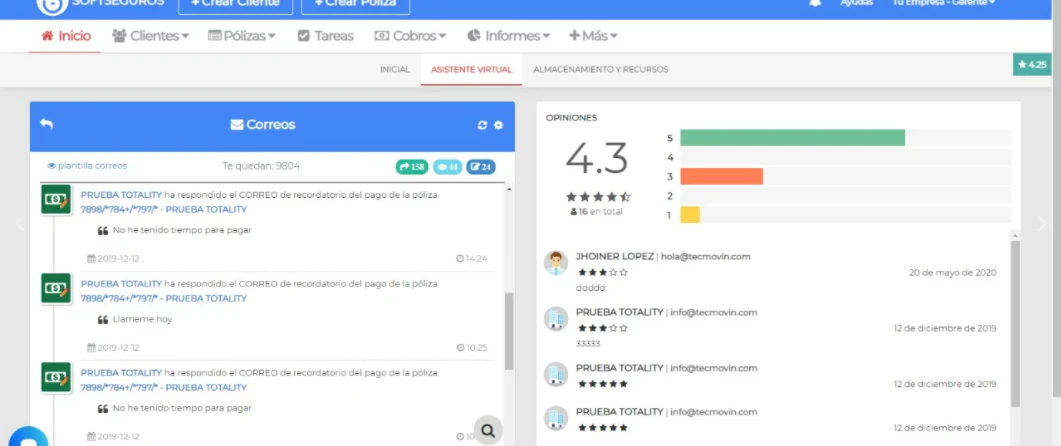
Task: Expand the Informes dropdown menu
Action: [x=508, y=36]
